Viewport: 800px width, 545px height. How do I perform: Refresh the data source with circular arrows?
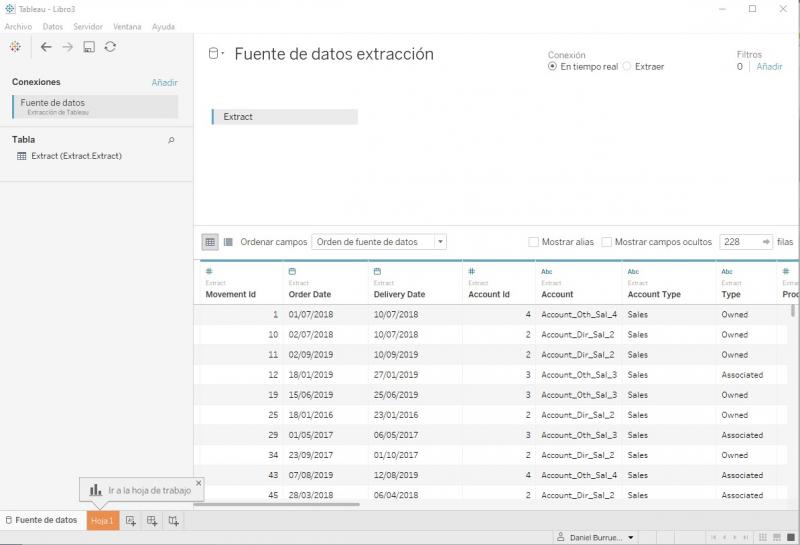(110, 47)
